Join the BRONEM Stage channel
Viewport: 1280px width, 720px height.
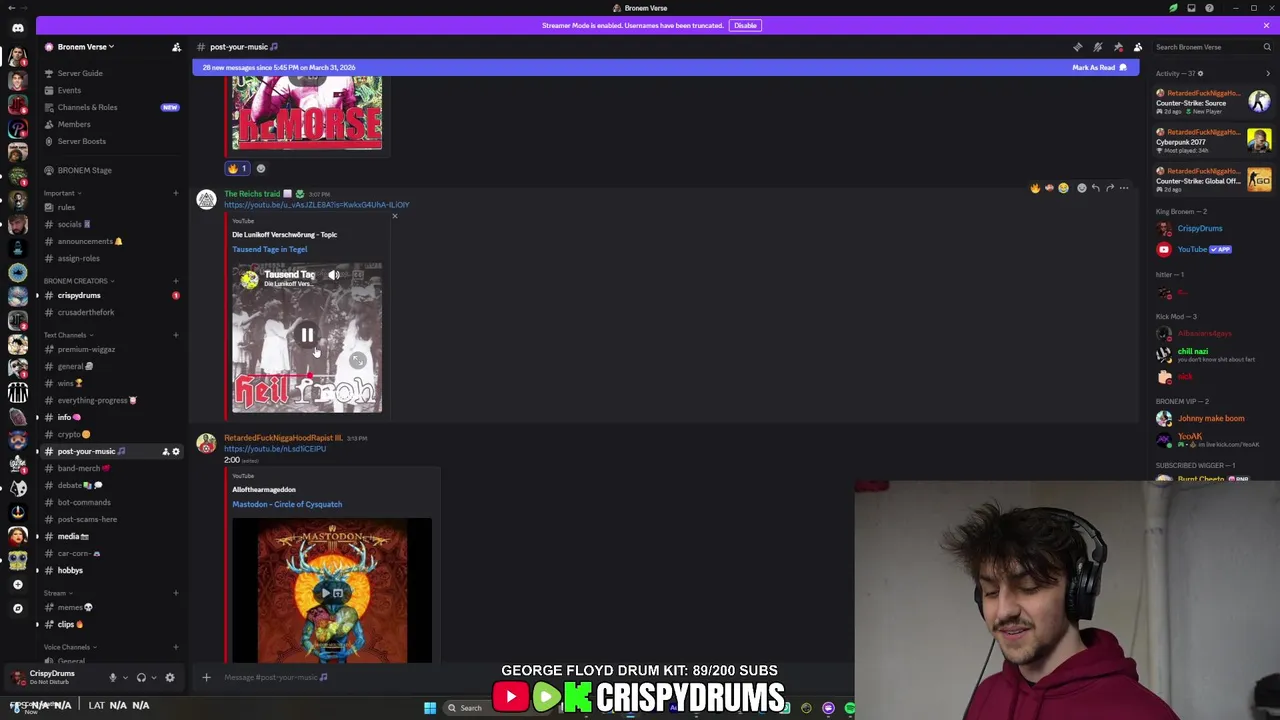point(85,170)
